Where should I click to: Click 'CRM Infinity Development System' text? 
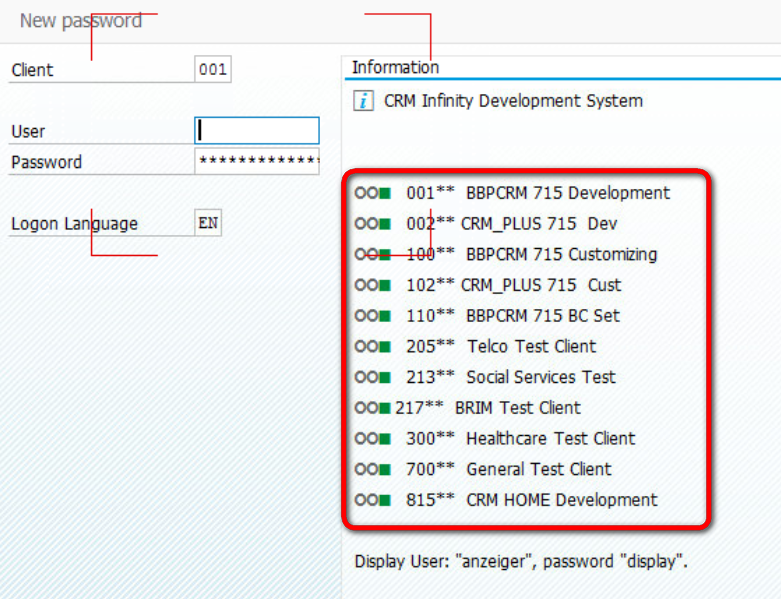513,101
